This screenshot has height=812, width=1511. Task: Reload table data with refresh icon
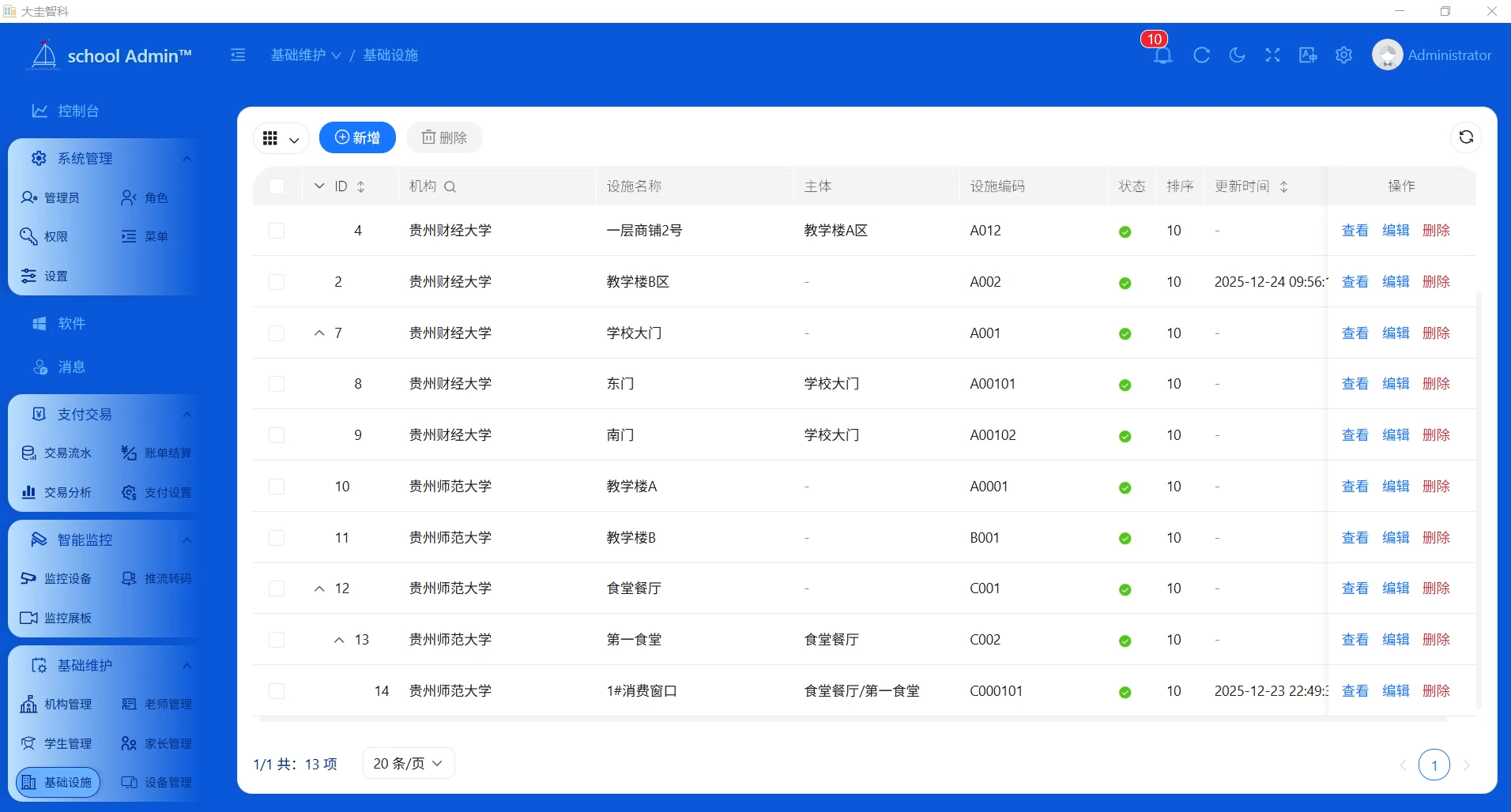(1466, 137)
